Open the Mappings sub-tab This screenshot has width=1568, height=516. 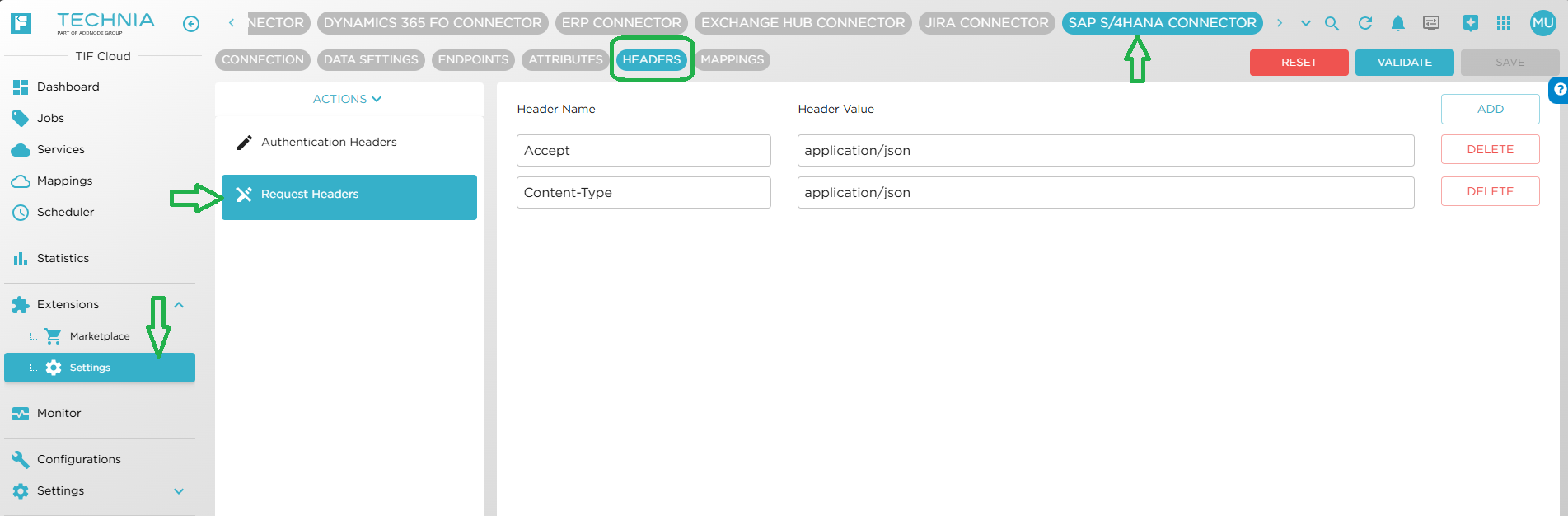[733, 59]
